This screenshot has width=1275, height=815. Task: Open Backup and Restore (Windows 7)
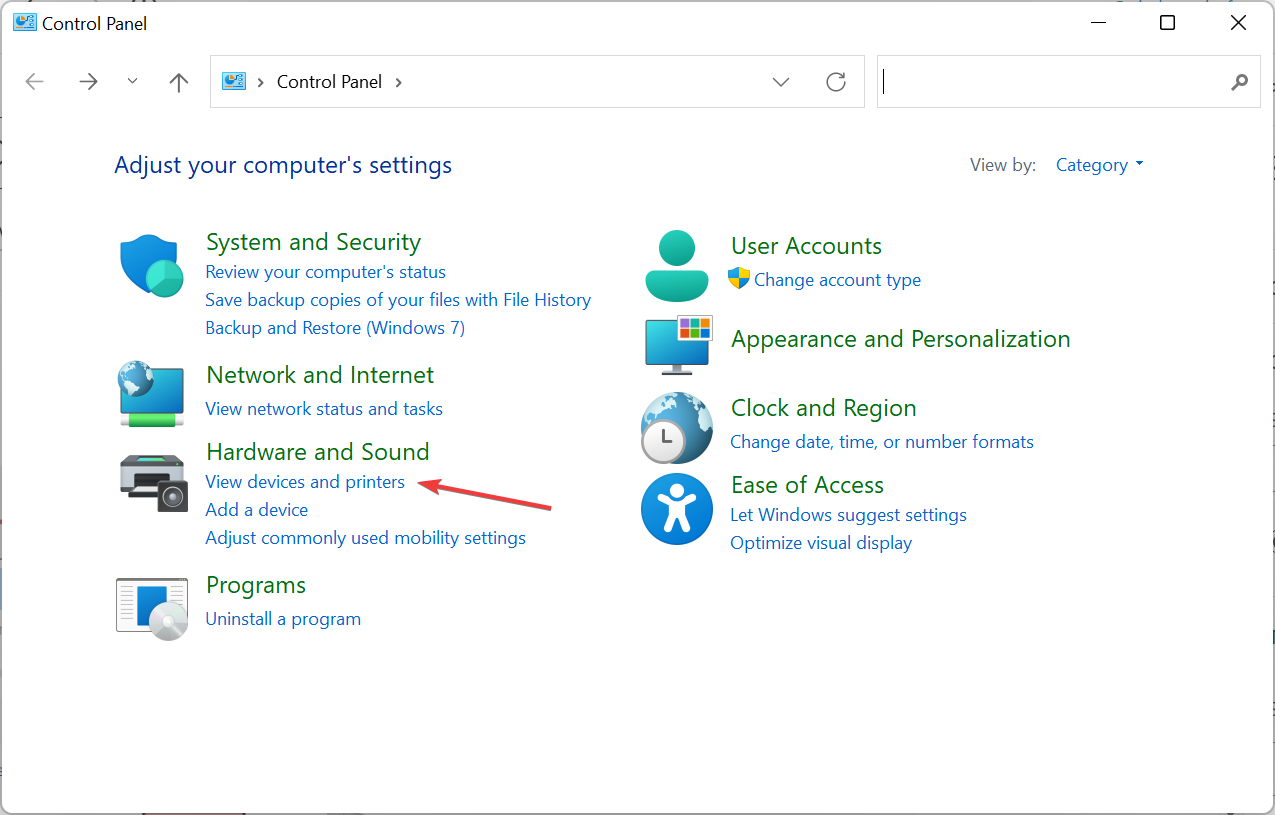[335, 328]
